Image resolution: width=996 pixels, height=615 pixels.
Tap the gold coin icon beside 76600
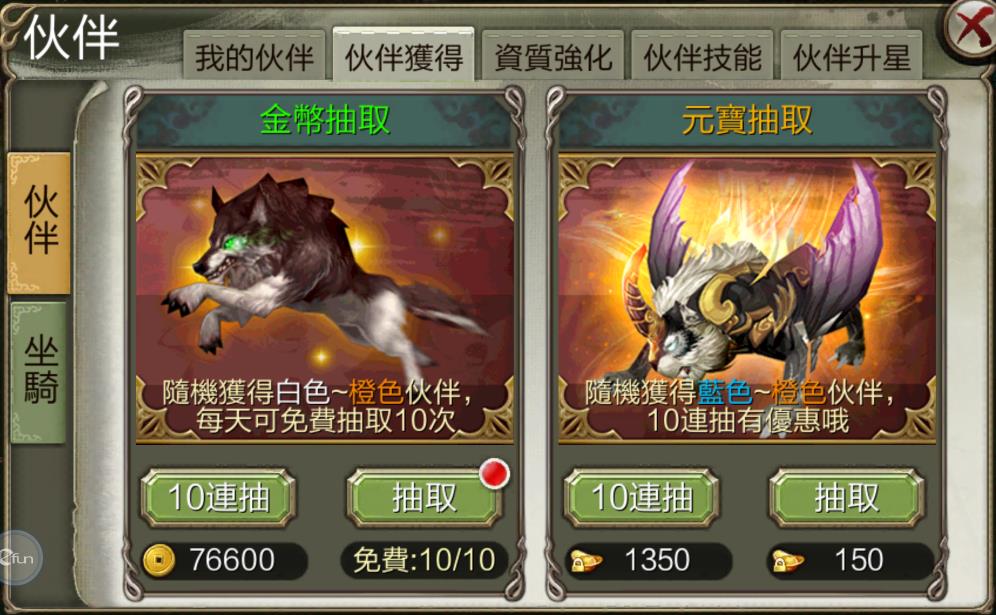pyautogui.click(x=159, y=560)
